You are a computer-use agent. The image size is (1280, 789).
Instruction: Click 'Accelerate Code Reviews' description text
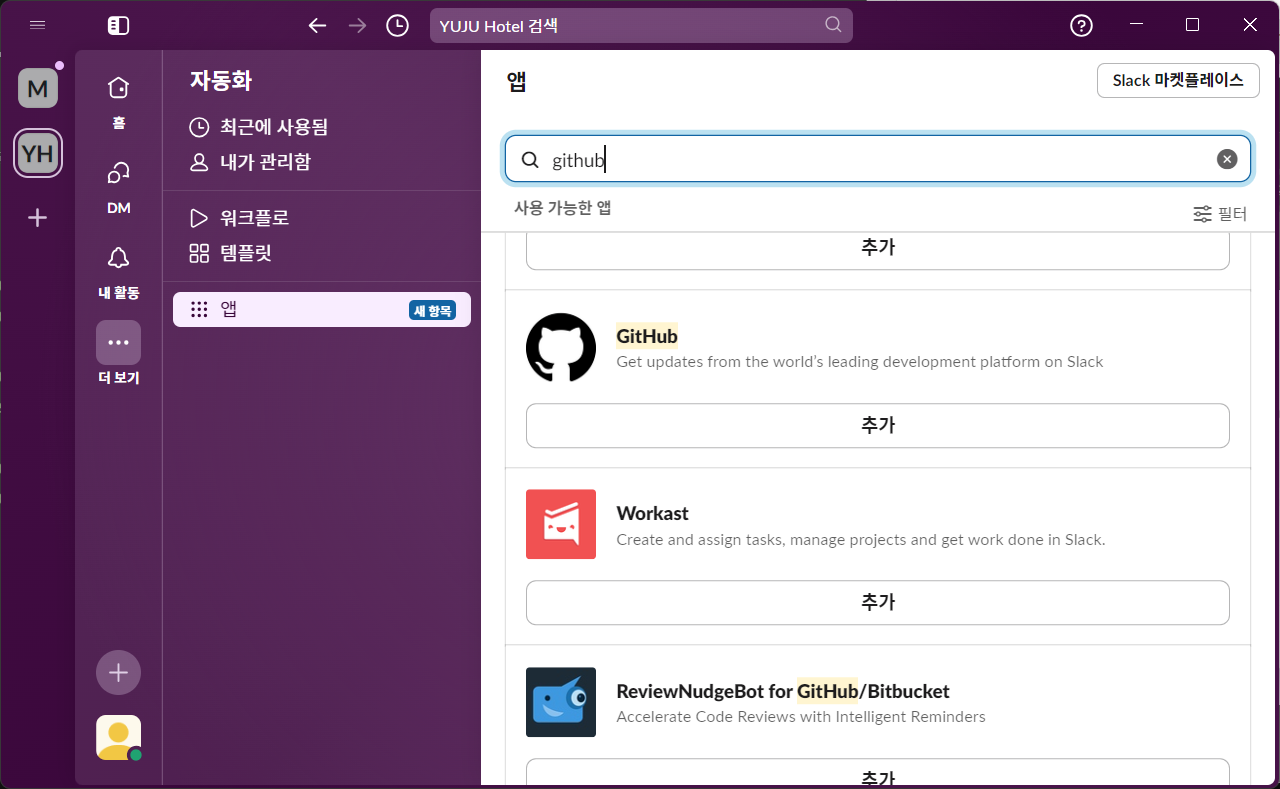[801, 717]
